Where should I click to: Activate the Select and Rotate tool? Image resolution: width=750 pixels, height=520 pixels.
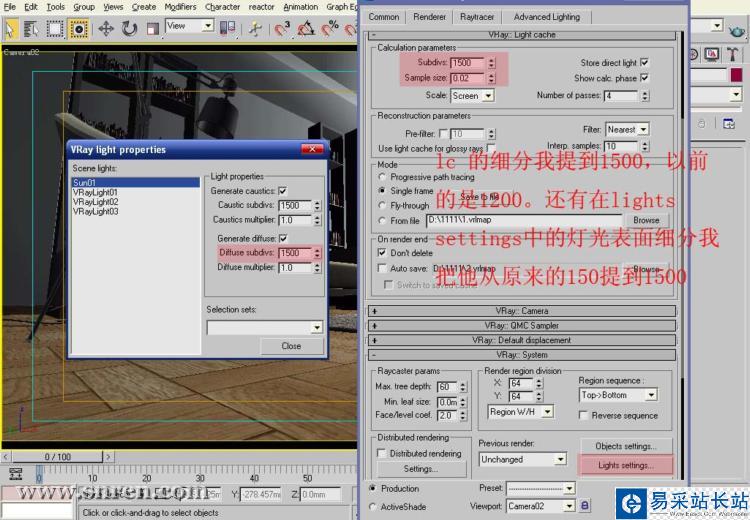[129, 29]
